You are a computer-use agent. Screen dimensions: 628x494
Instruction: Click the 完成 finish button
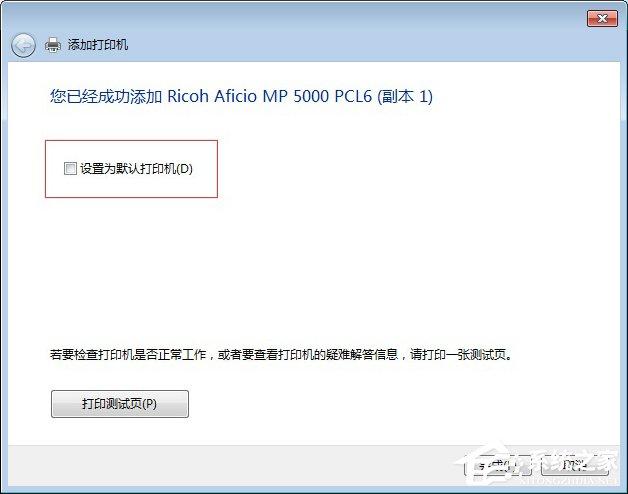click(497, 466)
